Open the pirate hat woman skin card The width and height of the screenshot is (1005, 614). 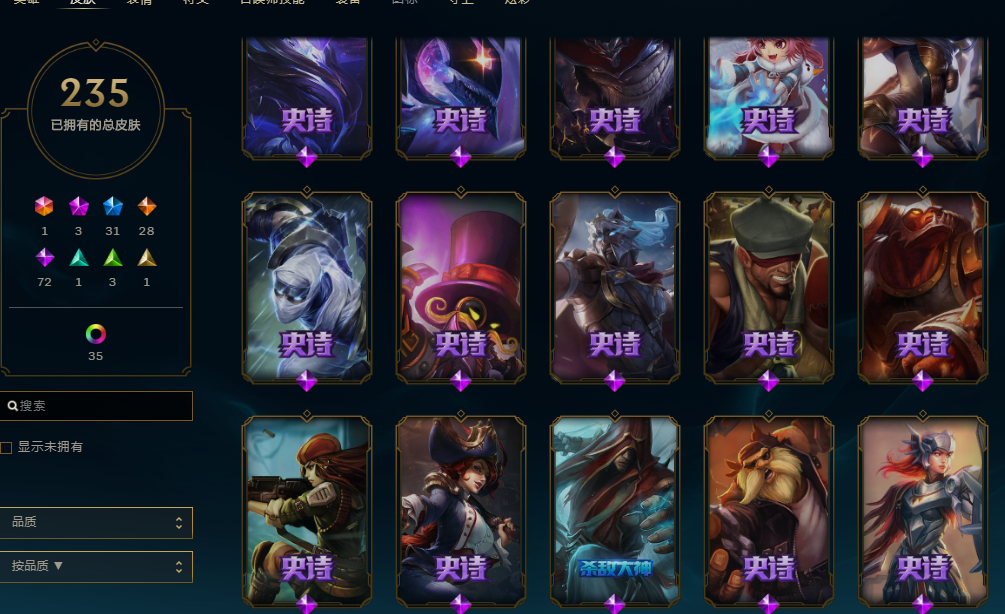click(x=461, y=511)
